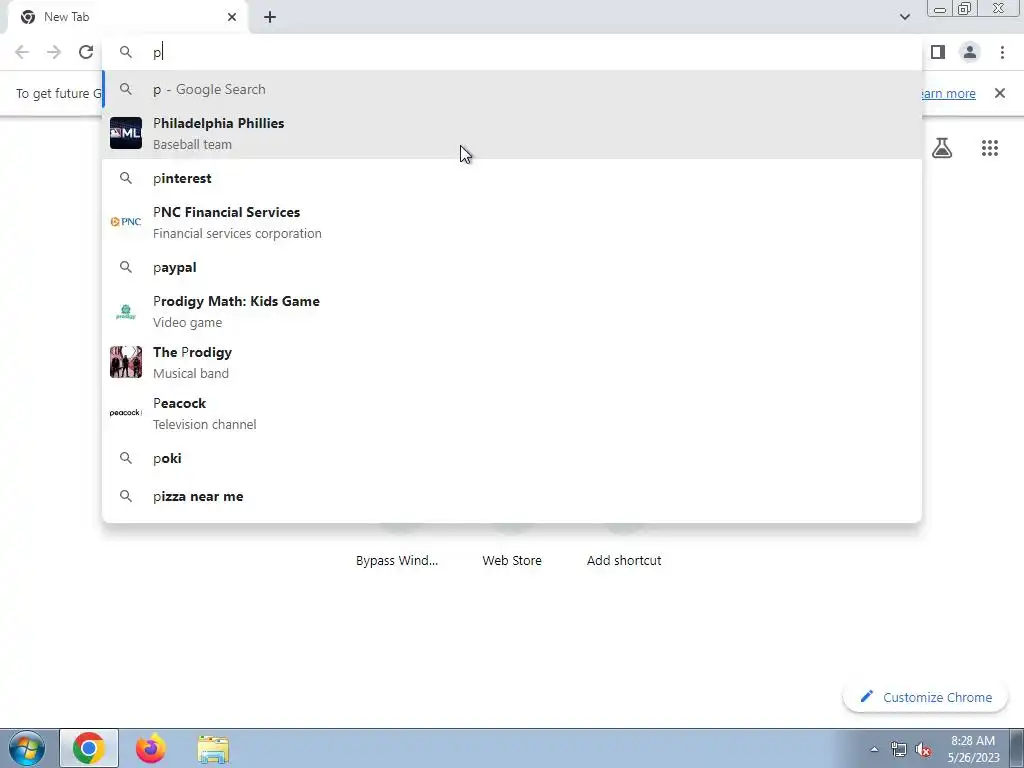
Task: Open Chrome's three-dot menu
Action: [x=1002, y=52]
